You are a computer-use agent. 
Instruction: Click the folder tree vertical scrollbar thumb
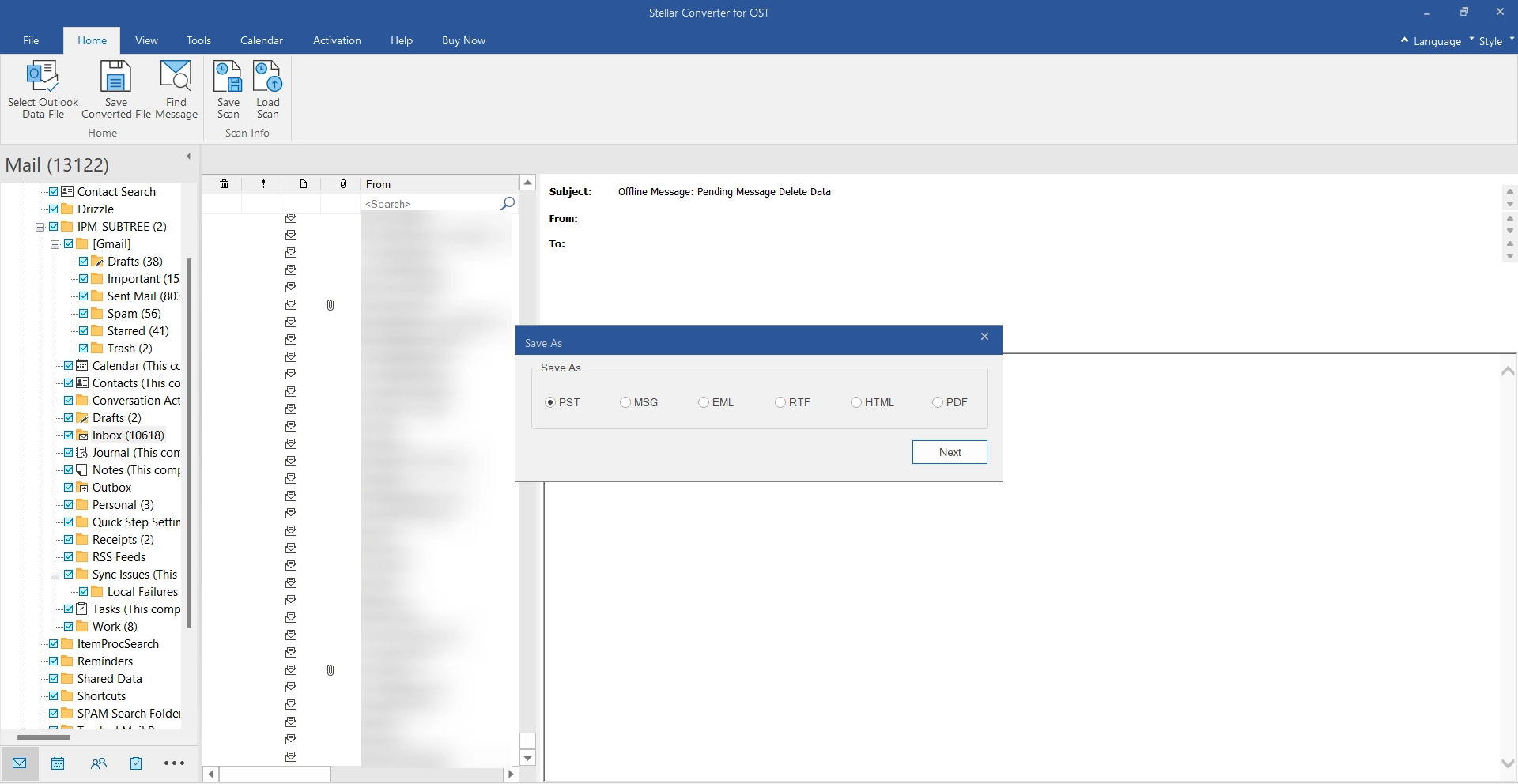[189, 443]
